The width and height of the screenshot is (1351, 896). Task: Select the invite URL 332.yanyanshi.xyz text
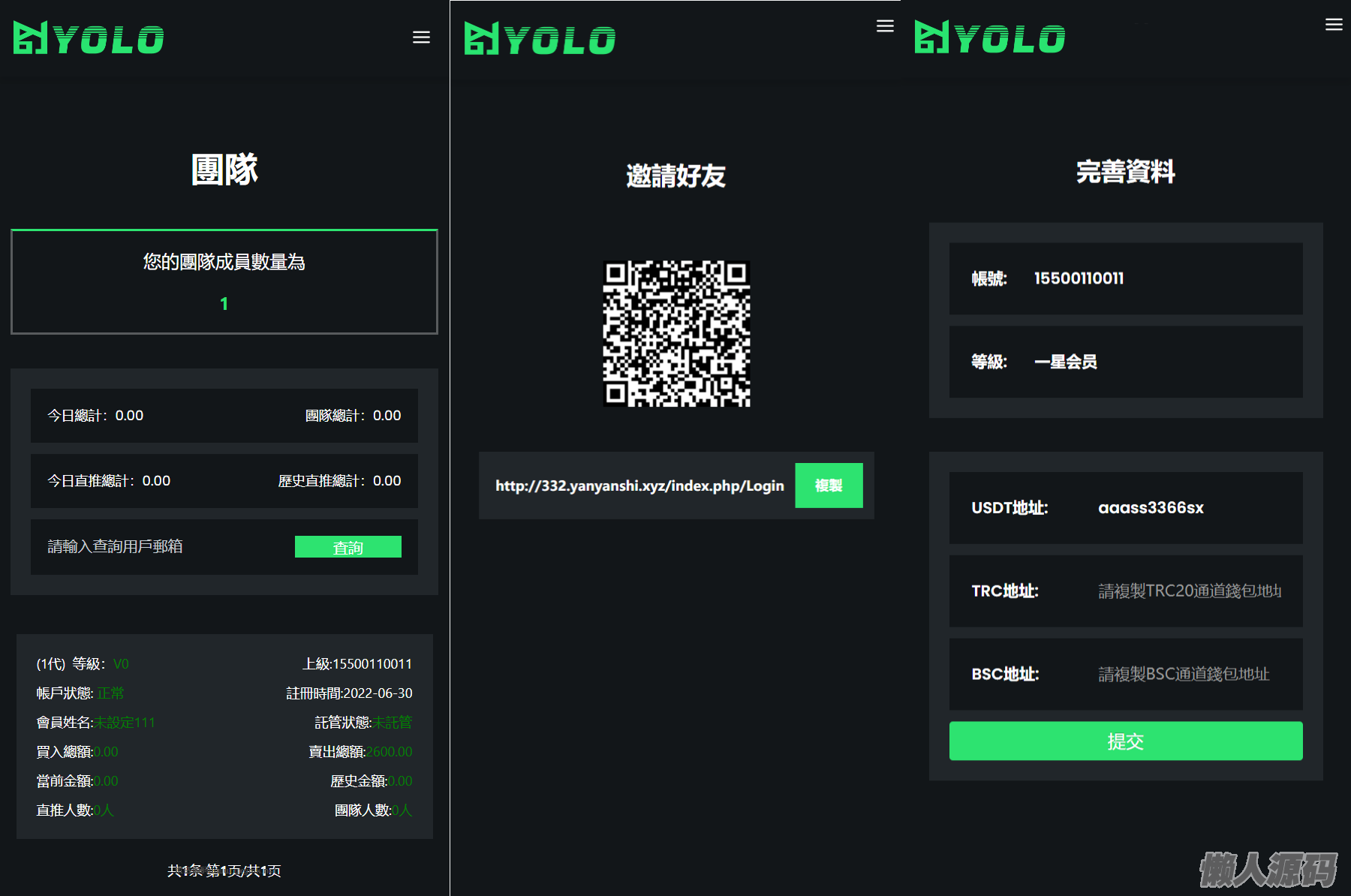(x=639, y=486)
